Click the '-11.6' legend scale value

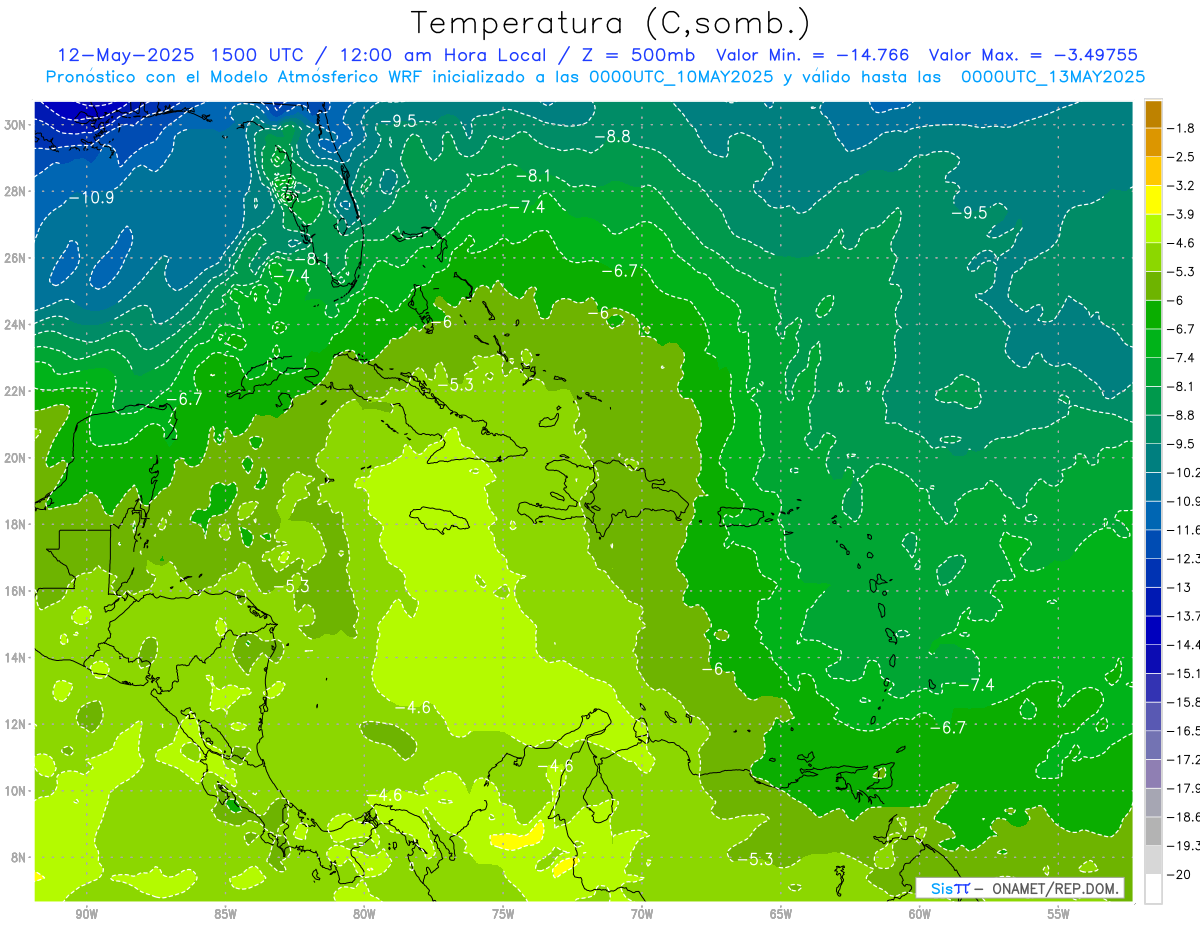[1183, 529]
